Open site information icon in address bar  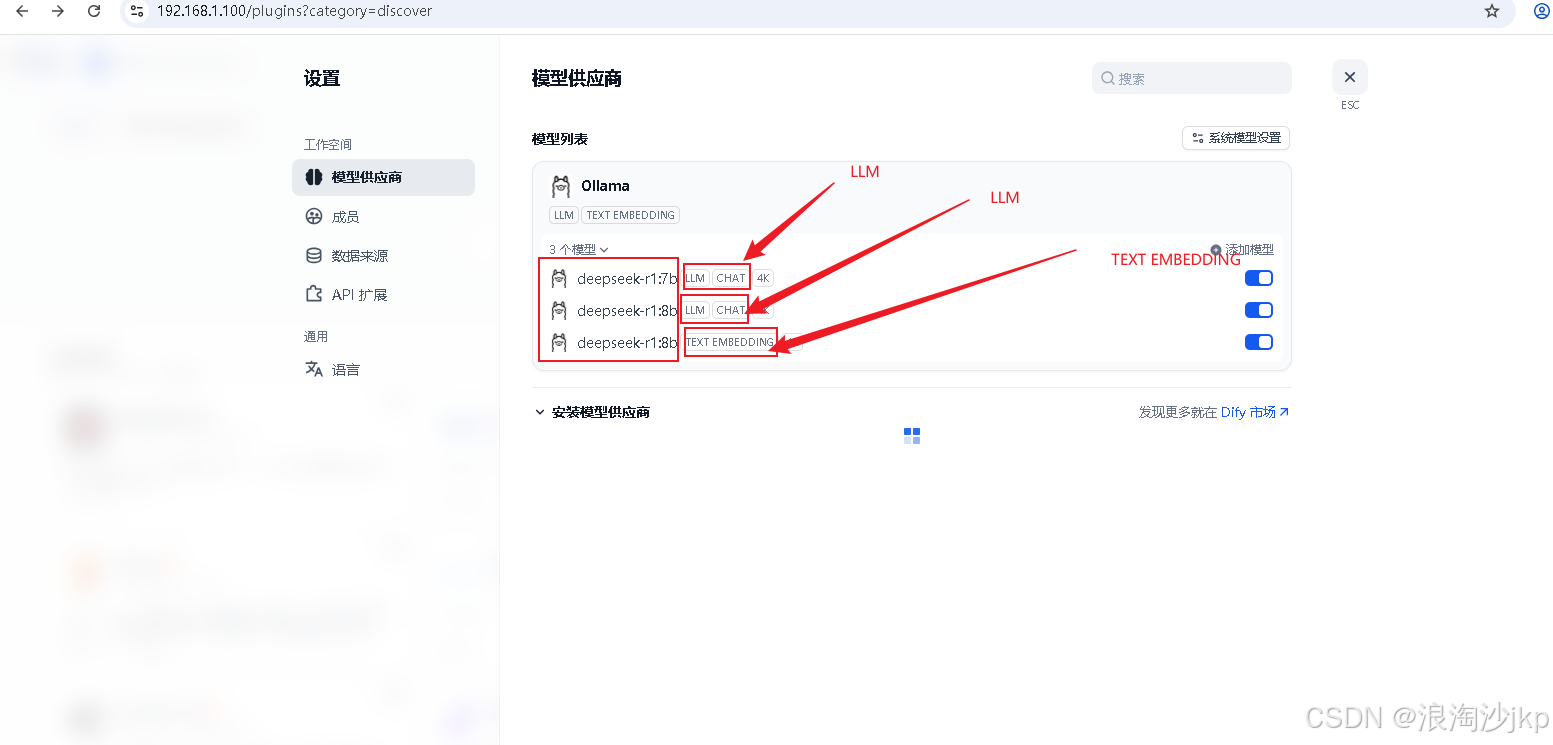pos(138,11)
